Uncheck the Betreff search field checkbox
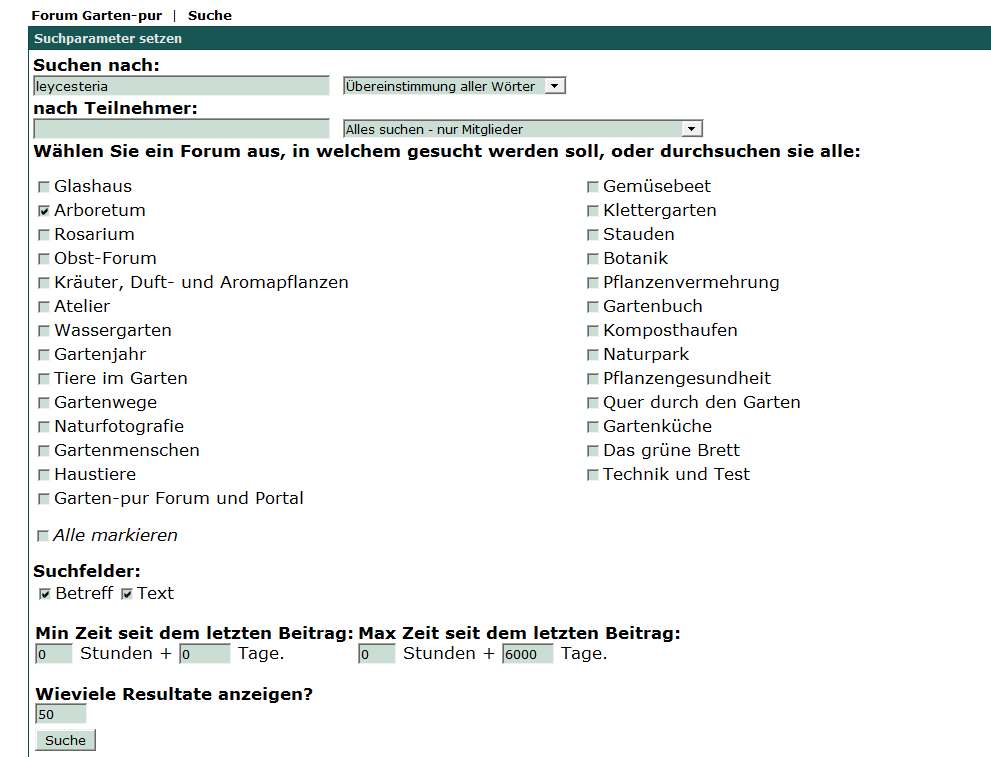The height and width of the screenshot is (757, 991). pos(45,594)
